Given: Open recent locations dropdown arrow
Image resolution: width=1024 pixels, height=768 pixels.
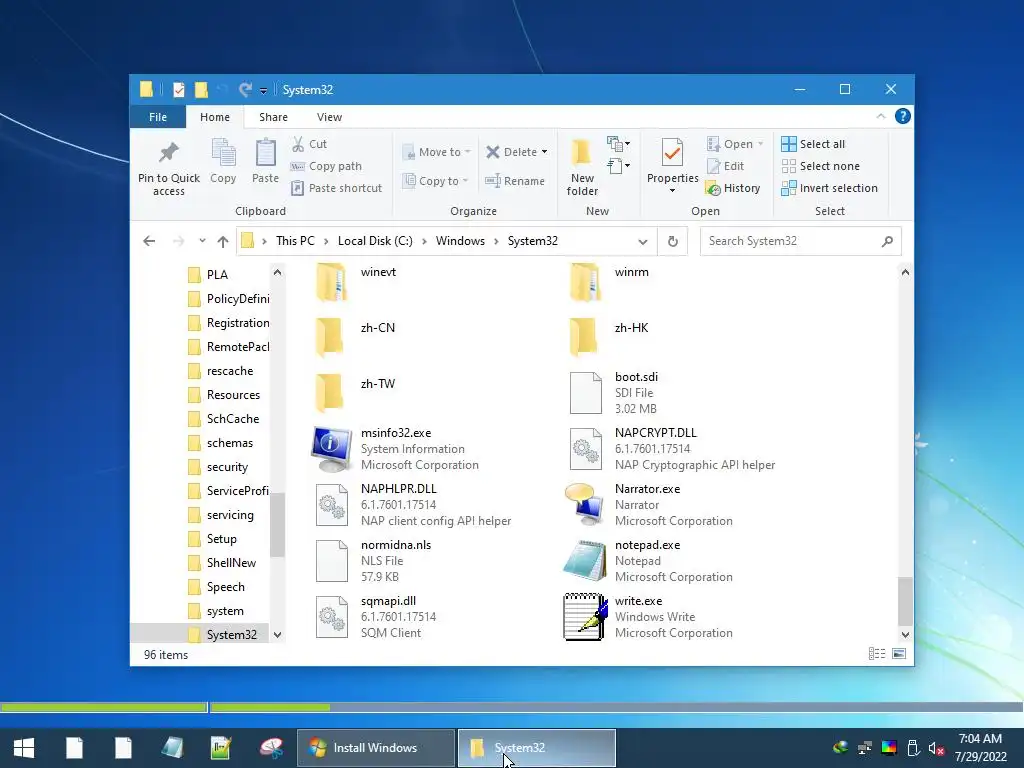Looking at the screenshot, I should [x=202, y=241].
